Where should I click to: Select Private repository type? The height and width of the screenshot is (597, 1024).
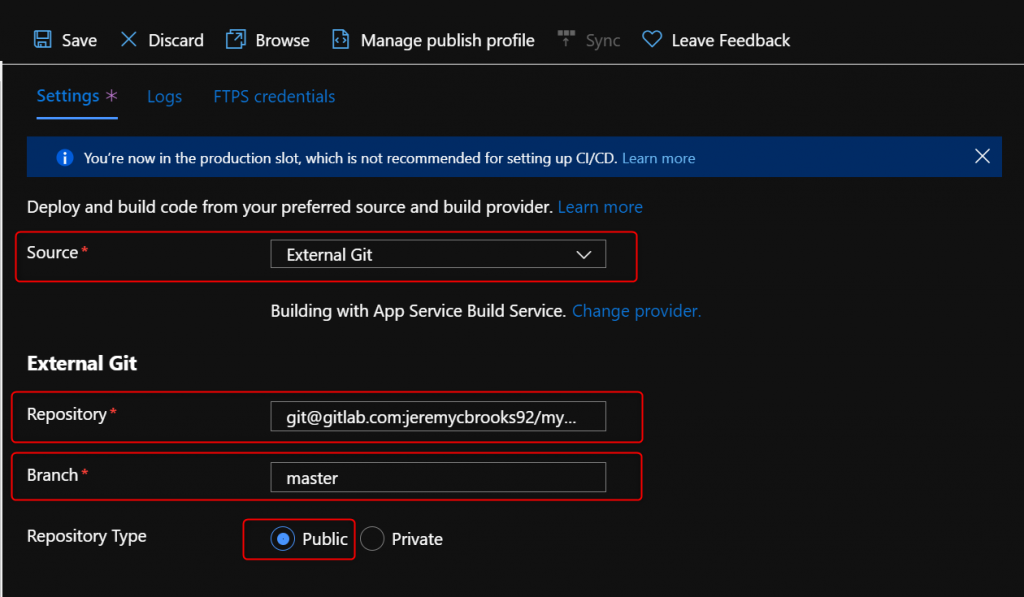[372, 539]
